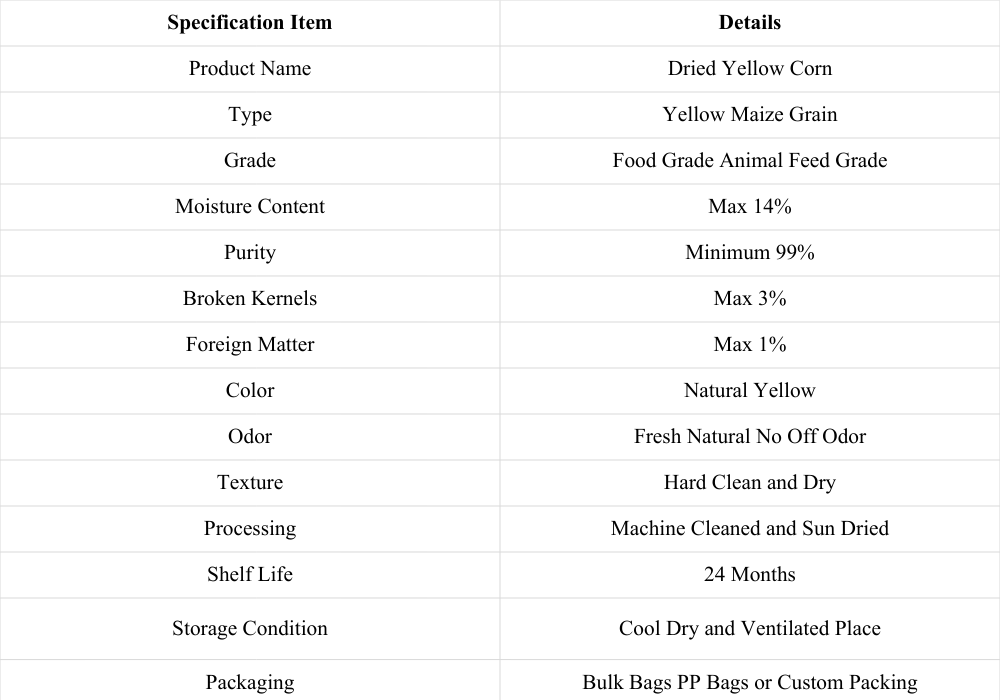This screenshot has width=1000, height=700.
Task: Select the Grade row label
Action: click(x=249, y=160)
